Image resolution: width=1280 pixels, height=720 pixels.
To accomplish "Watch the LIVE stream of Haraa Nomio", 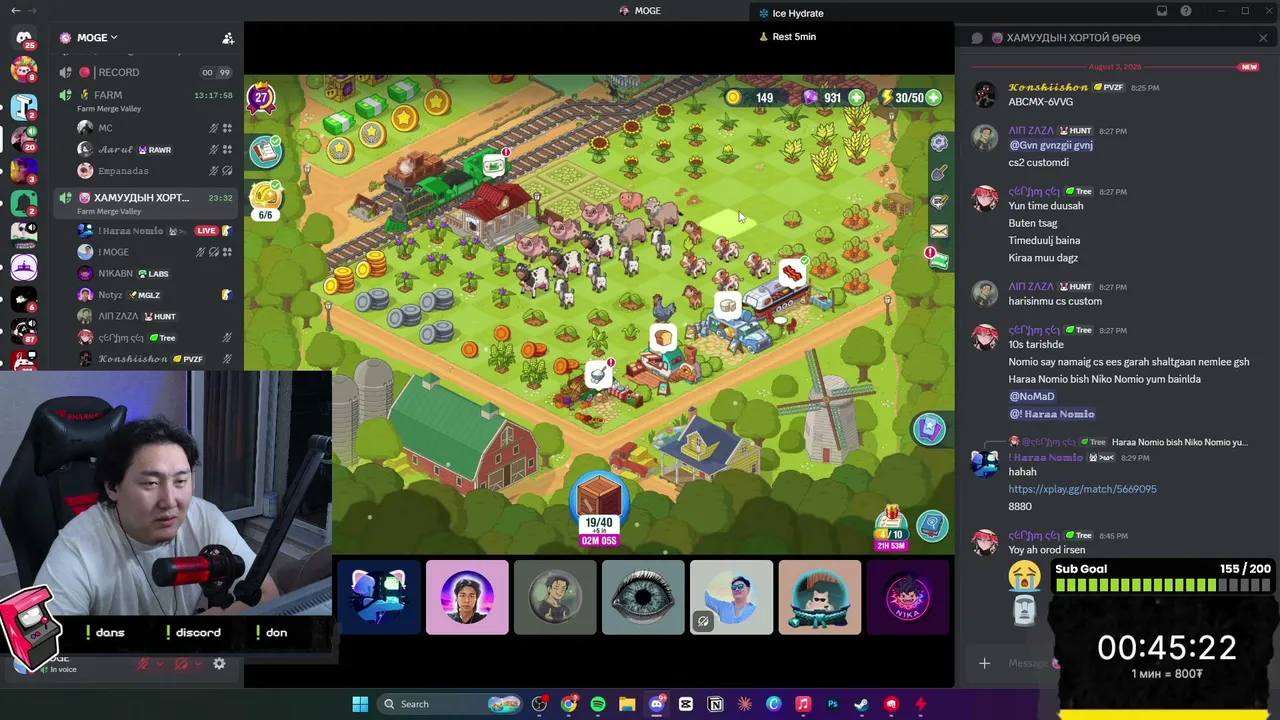I will pos(206,231).
